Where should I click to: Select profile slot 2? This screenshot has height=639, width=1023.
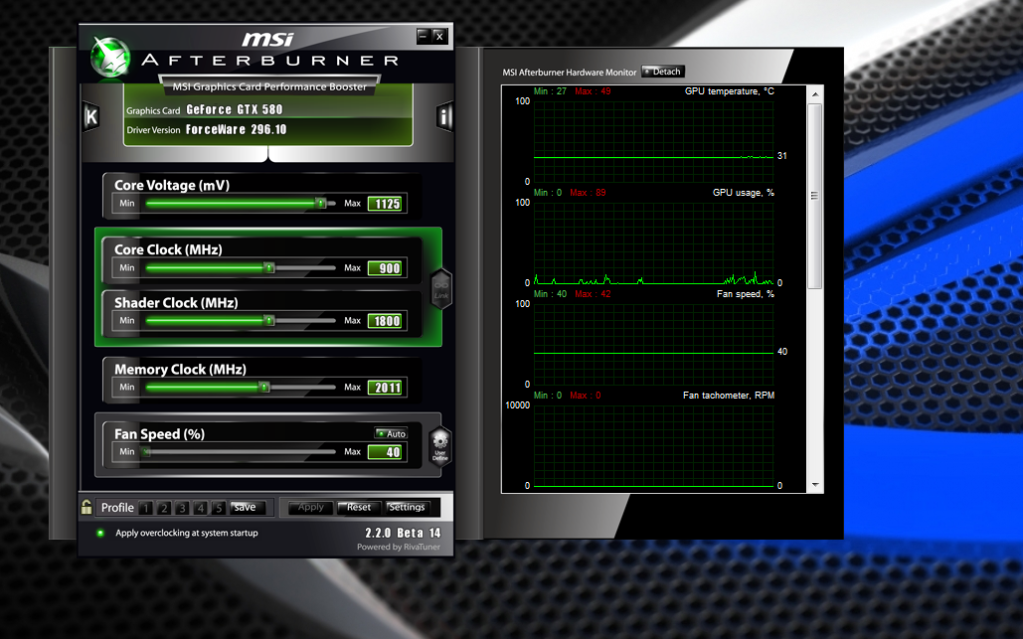pyautogui.click(x=164, y=508)
